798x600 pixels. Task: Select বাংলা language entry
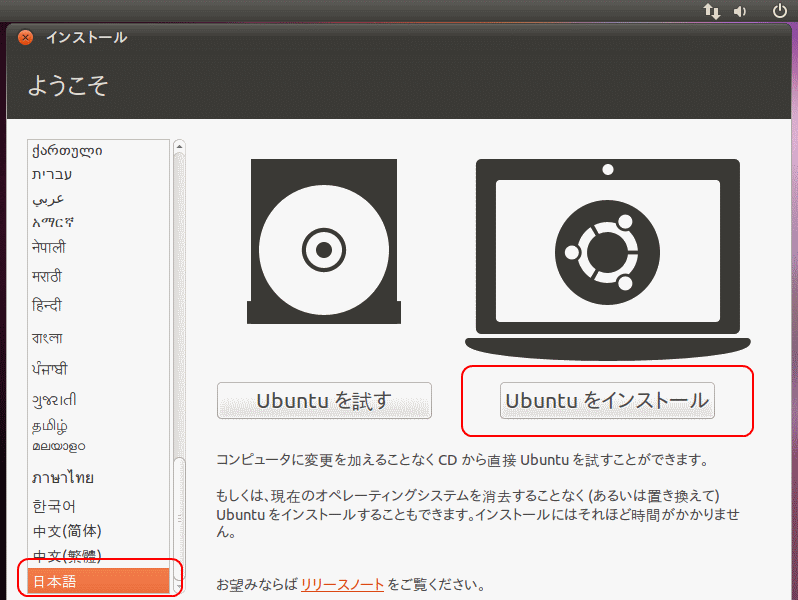click(x=98, y=338)
